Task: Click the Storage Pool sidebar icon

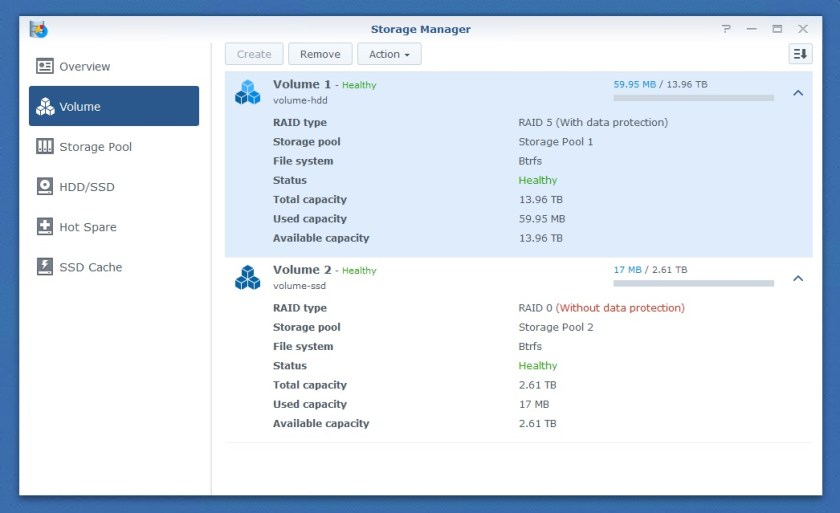Action: [45, 147]
